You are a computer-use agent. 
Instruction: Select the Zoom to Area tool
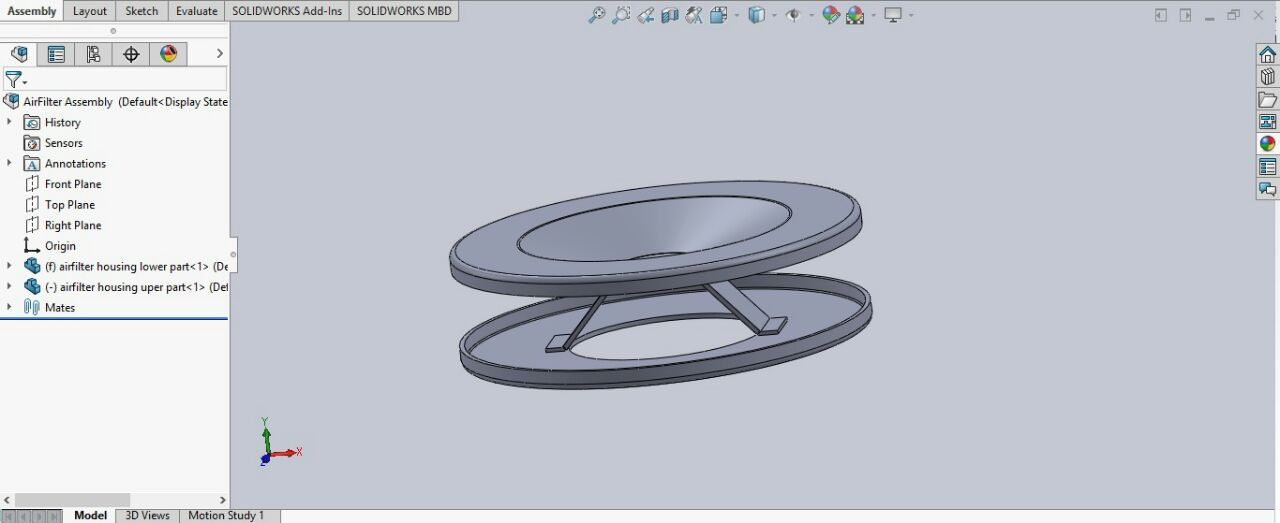coord(621,15)
